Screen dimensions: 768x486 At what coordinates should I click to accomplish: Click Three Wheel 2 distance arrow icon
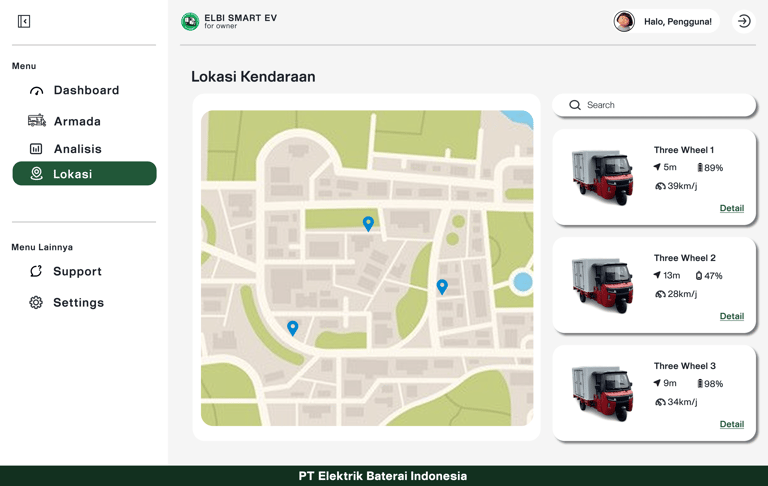tap(657, 275)
